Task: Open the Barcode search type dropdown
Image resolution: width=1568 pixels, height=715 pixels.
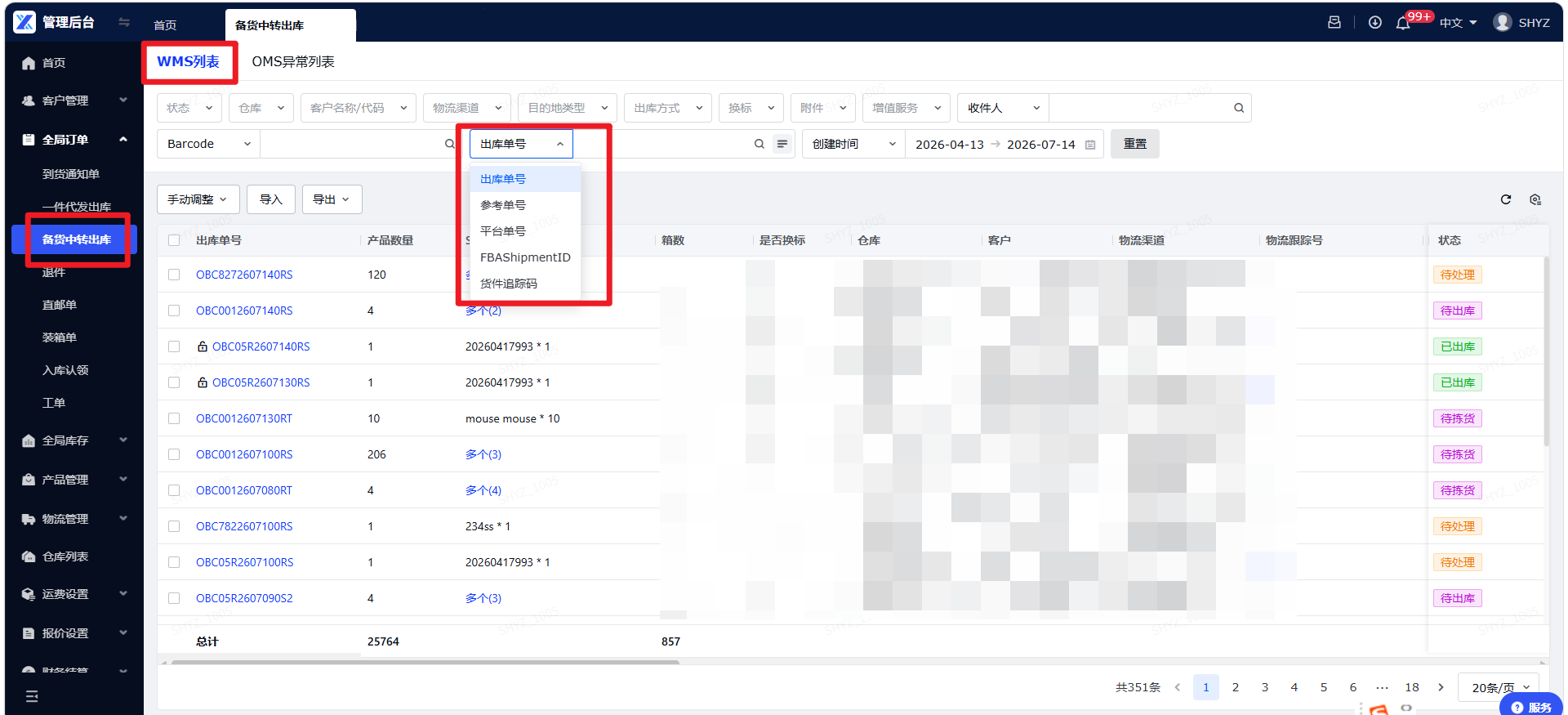Action: (x=208, y=144)
